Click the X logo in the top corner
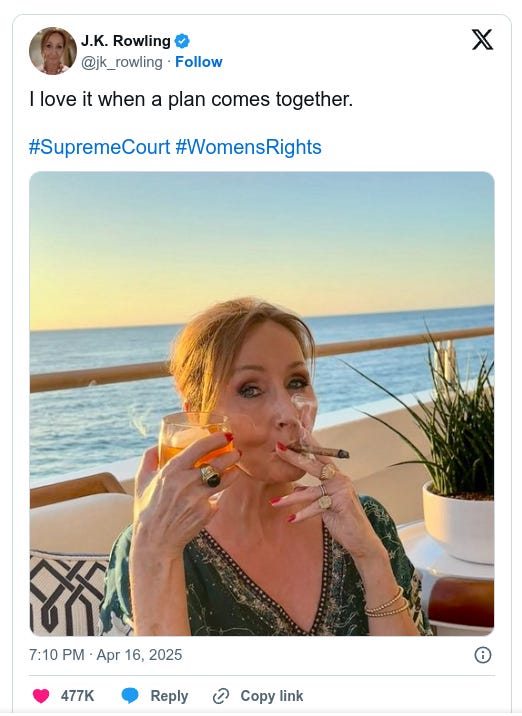 tap(482, 39)
